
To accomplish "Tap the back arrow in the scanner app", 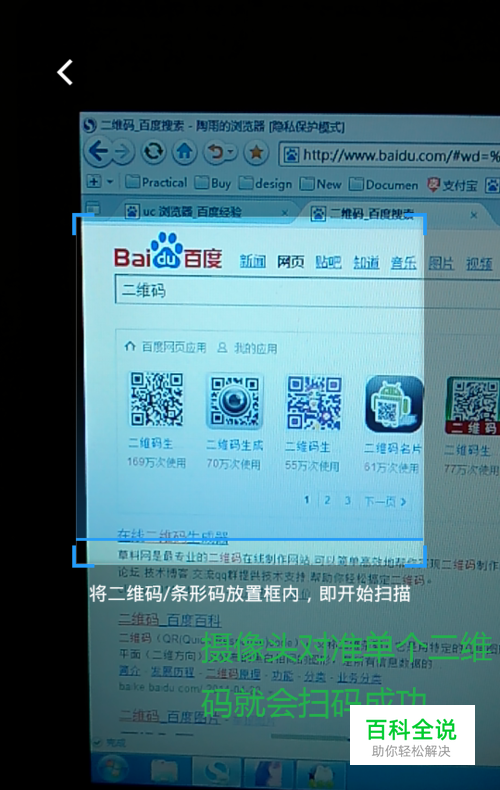I will pyautogui.click(x=65, y=73).
